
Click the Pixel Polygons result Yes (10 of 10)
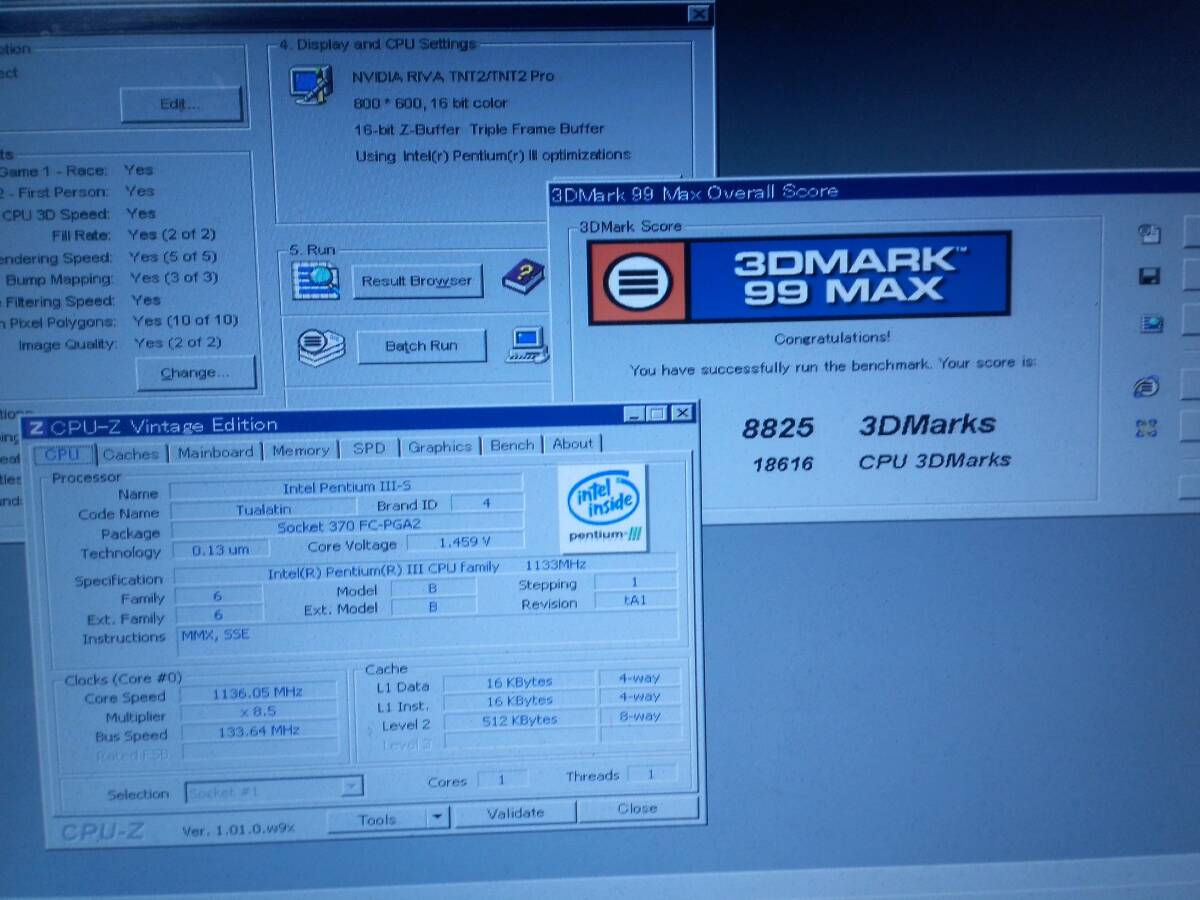185,321
